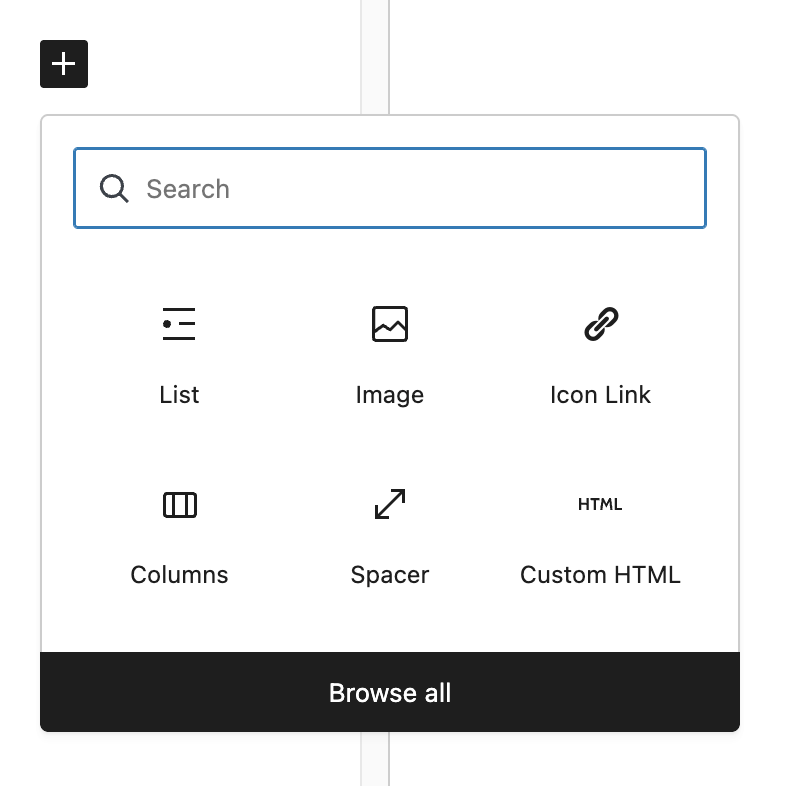
Task: Click the magnifying glass search icon
Action: (x=114, y=188)
